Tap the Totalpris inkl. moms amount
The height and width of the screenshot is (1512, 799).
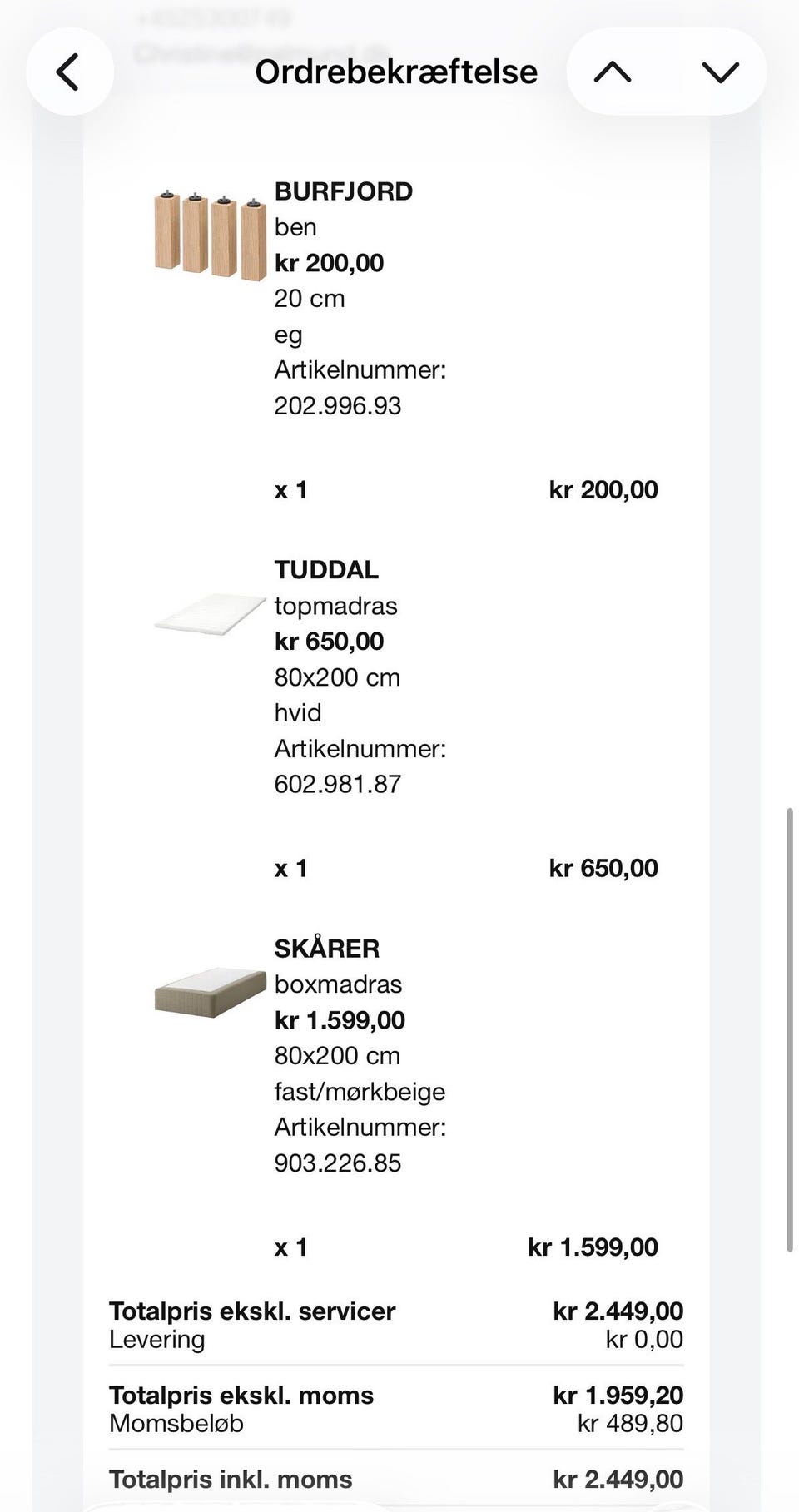[618, 1479]
